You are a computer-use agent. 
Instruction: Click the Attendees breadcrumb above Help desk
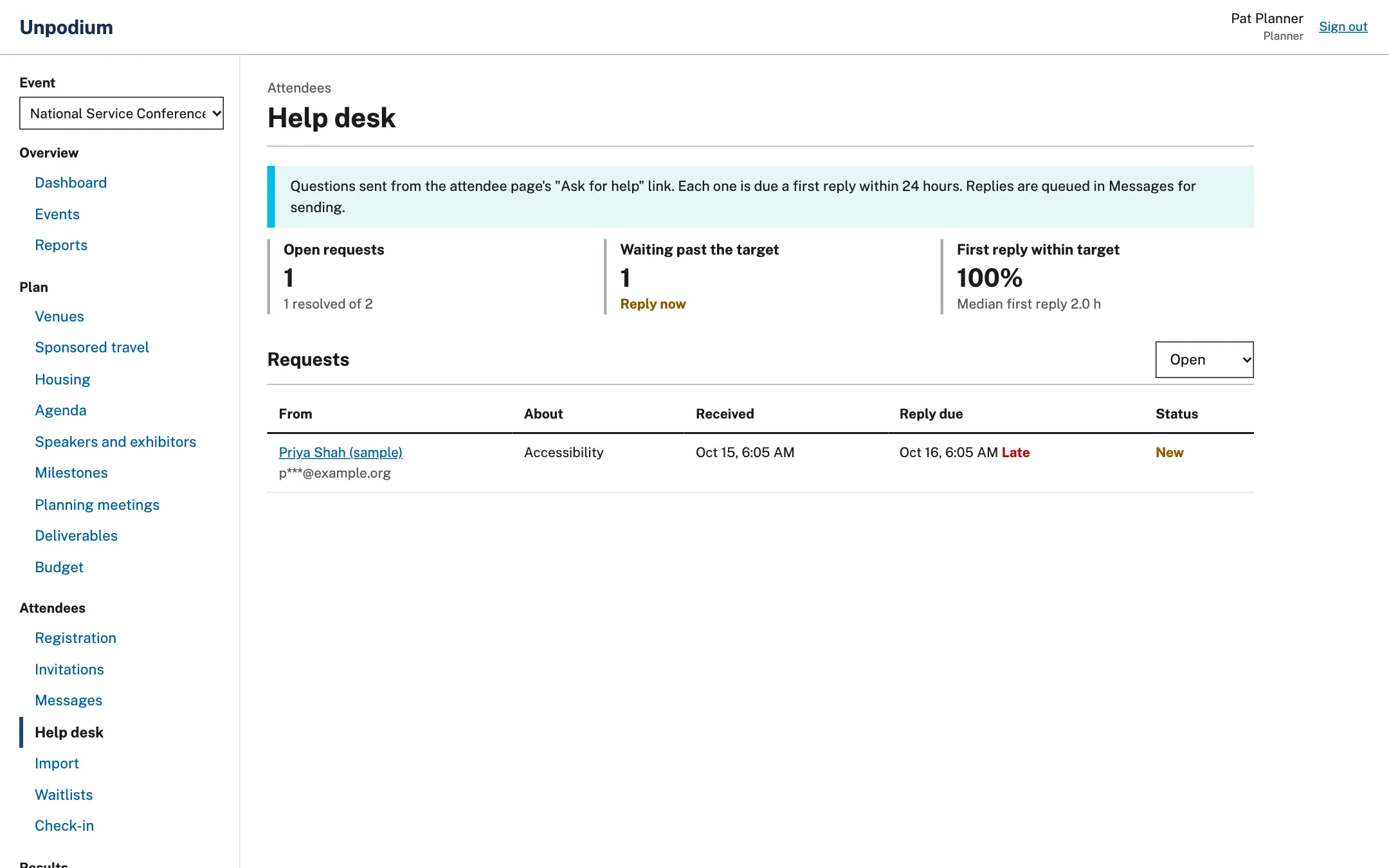pyautogui.click(x=299, y=87)
